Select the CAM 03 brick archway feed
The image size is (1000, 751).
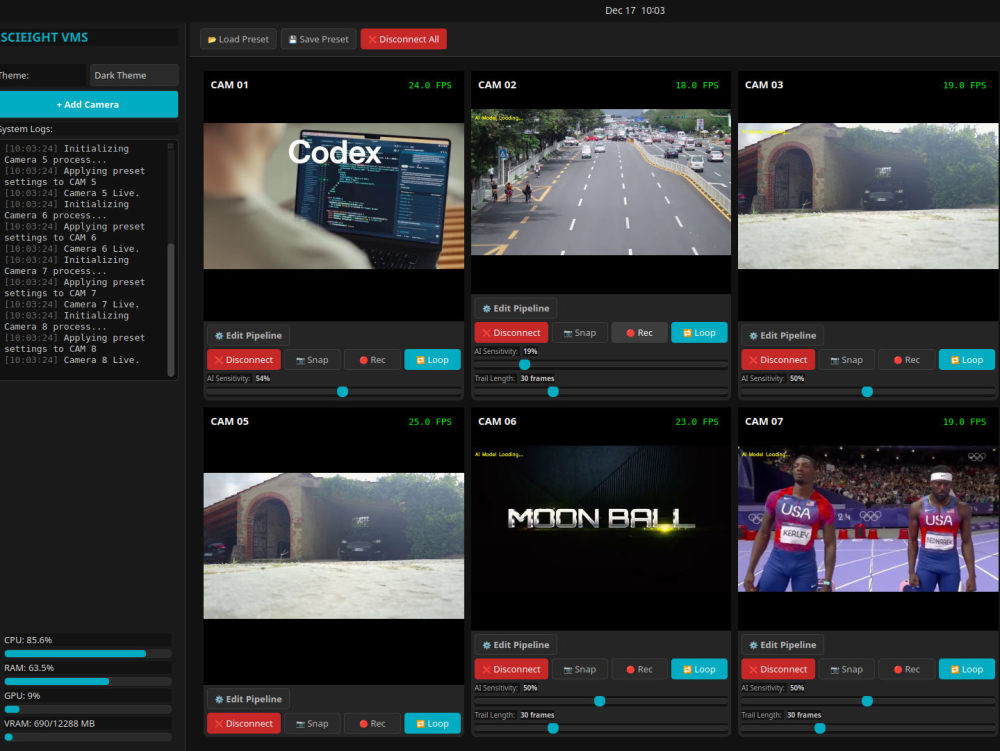[868, 196]
